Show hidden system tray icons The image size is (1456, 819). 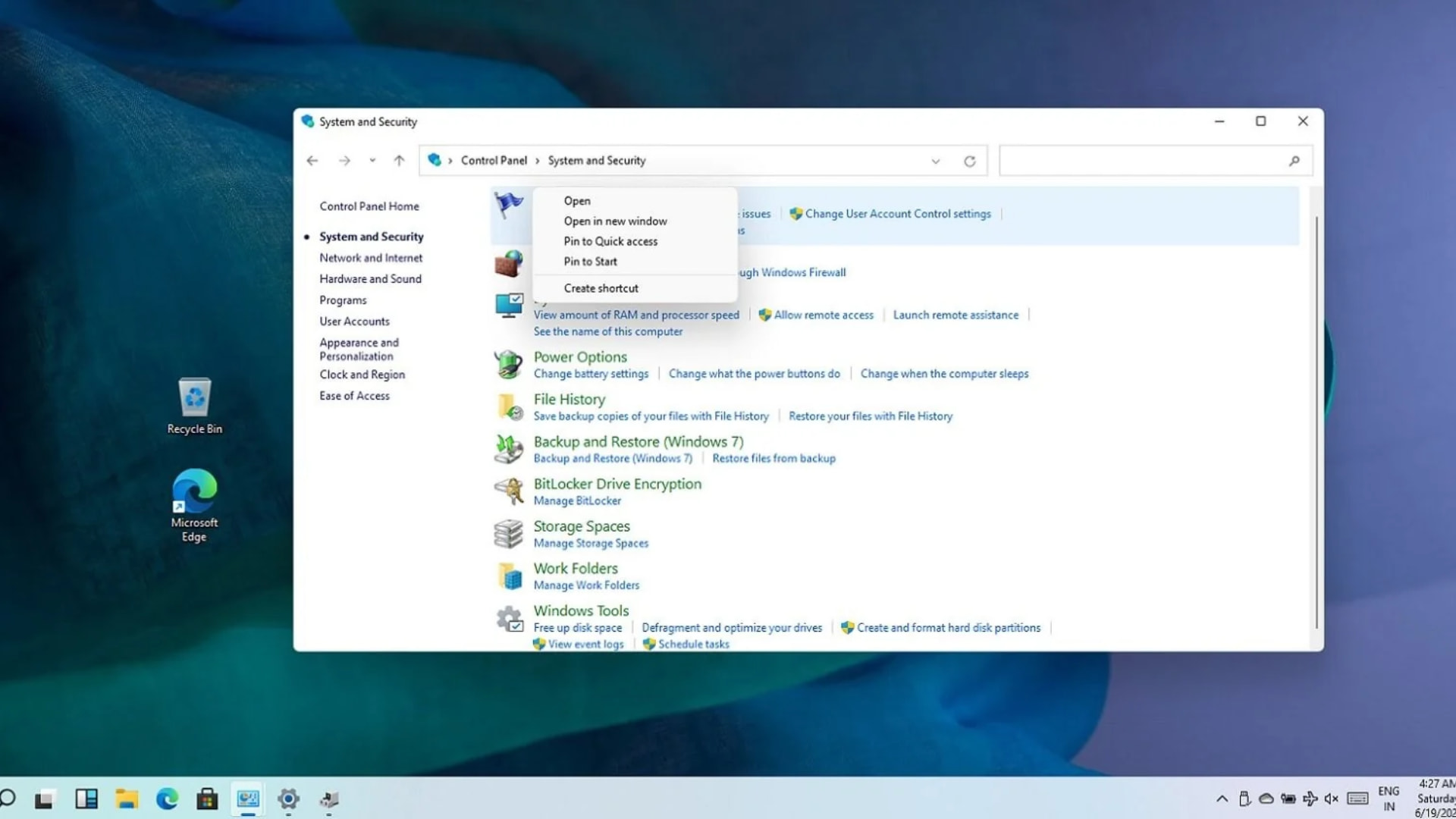(1222, 799)
